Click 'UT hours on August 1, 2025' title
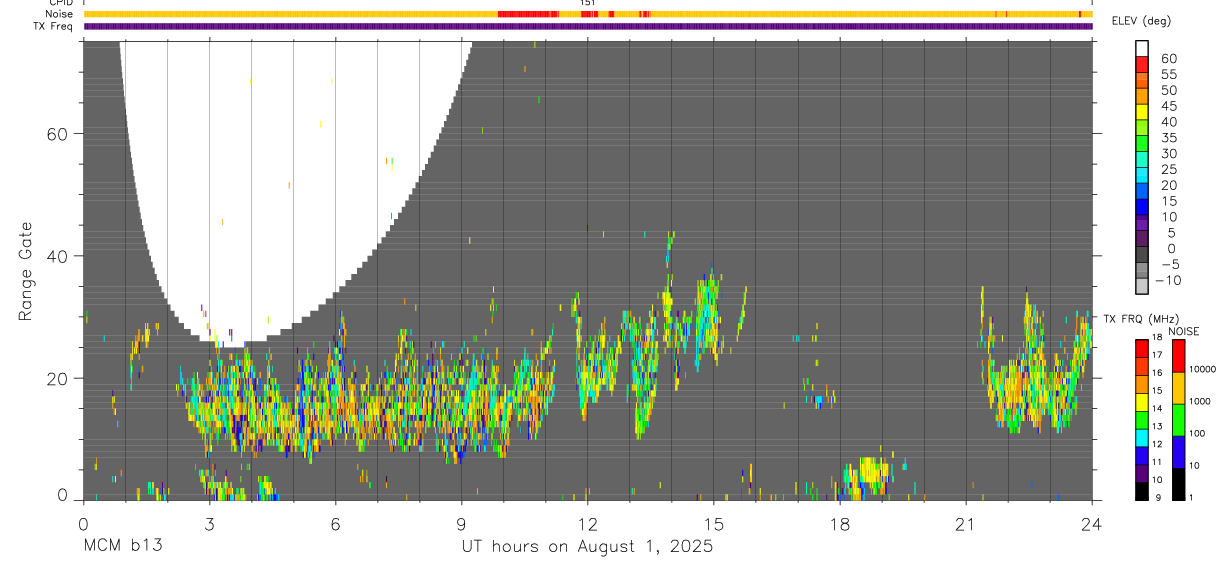 pyautogui.click(x=587, y=547)
